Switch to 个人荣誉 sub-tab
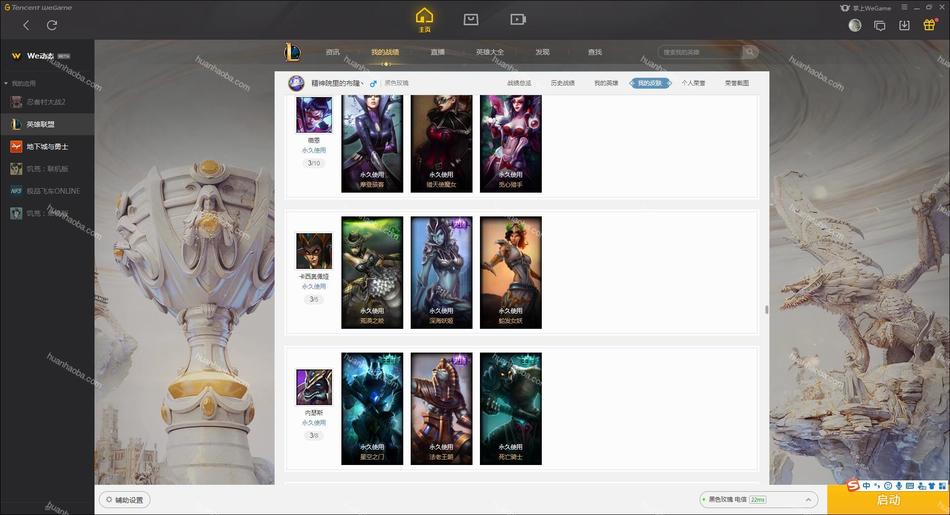This screenshot has height=515, width=950. [x=693, y=83]
